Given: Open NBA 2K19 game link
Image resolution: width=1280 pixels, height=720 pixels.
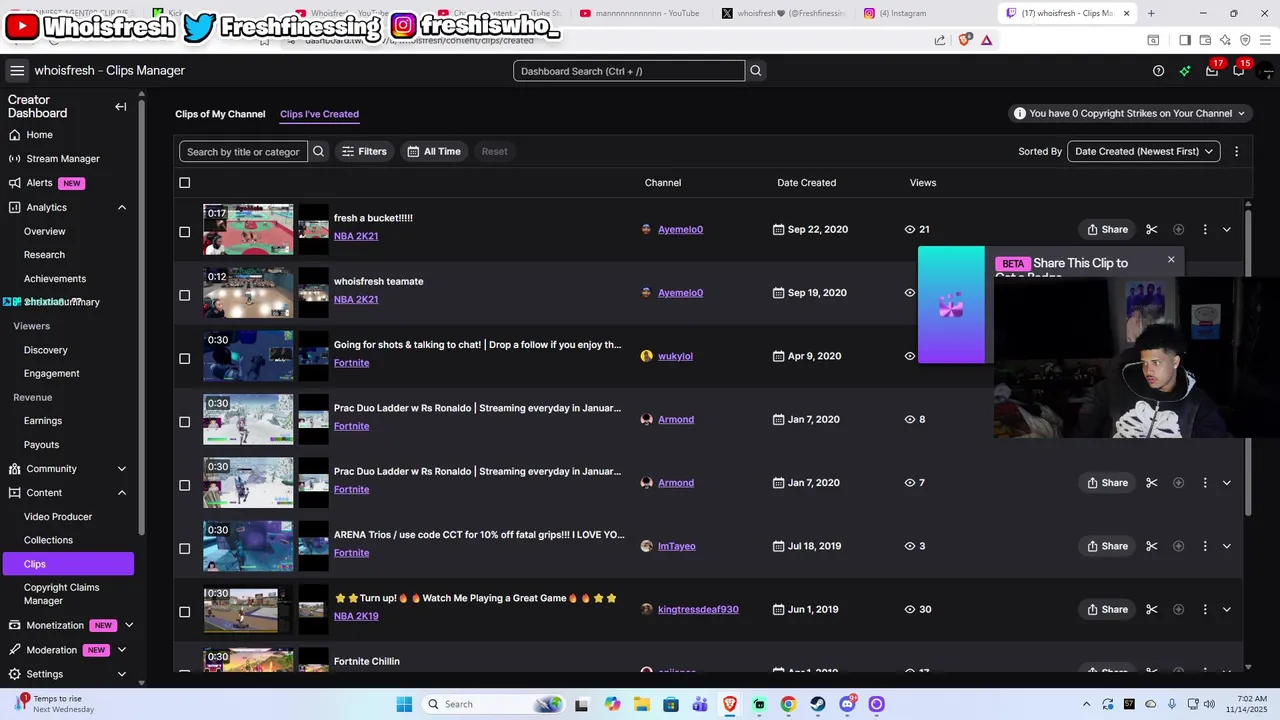Looking at the screenshot, I should point(356,616).
